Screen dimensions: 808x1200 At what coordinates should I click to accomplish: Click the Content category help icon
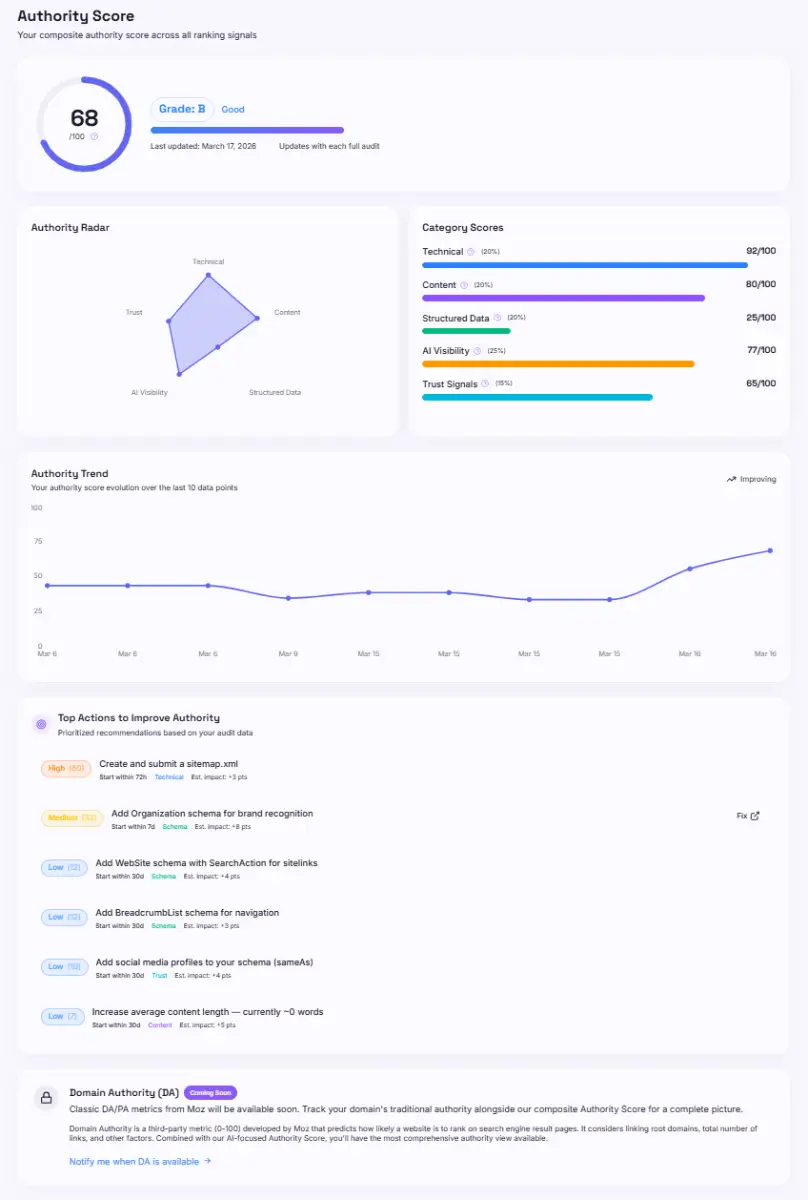[x=465, y=285]
